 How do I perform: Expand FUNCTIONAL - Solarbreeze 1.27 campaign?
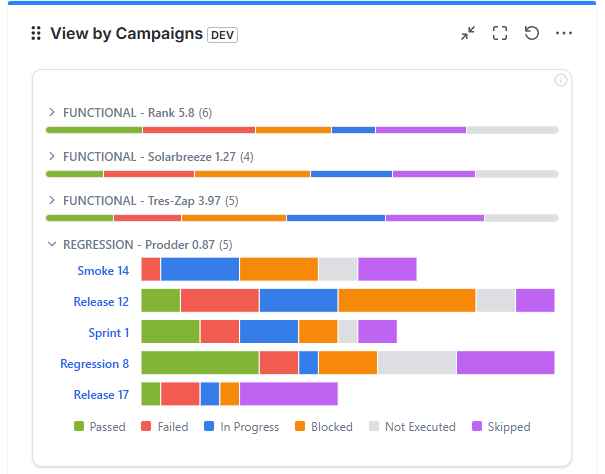point(52,156)
